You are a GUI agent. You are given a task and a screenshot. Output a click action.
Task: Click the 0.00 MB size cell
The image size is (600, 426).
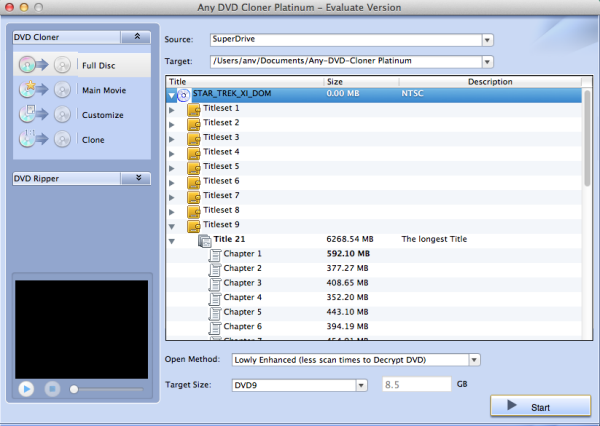point(343,93)
